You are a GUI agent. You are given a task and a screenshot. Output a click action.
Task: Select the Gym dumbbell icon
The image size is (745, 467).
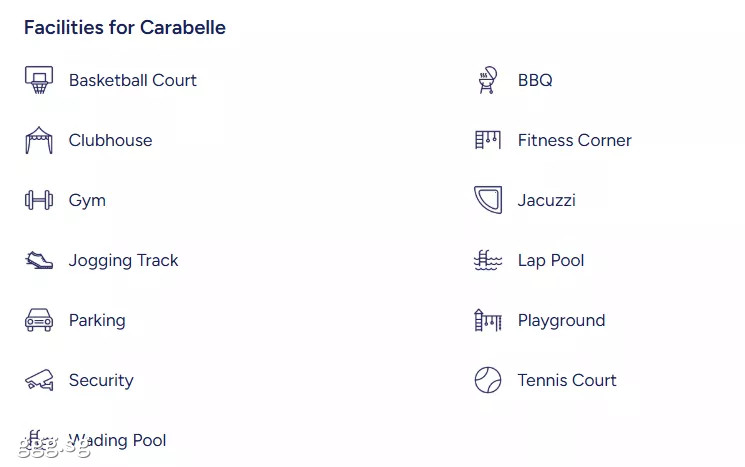(39, 200)
